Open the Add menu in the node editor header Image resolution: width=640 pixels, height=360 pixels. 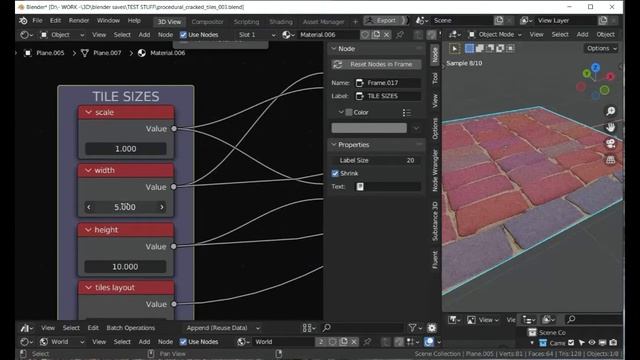144,35
